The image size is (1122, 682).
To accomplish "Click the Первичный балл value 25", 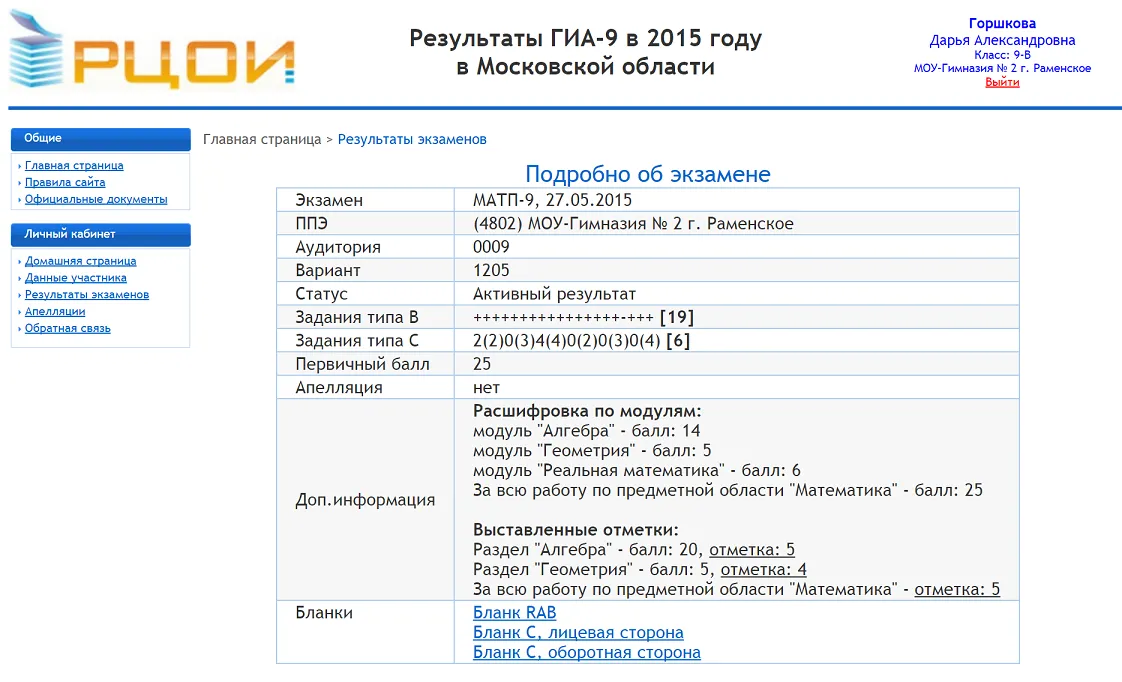I will pyautogui.click(x=482, y=364).
